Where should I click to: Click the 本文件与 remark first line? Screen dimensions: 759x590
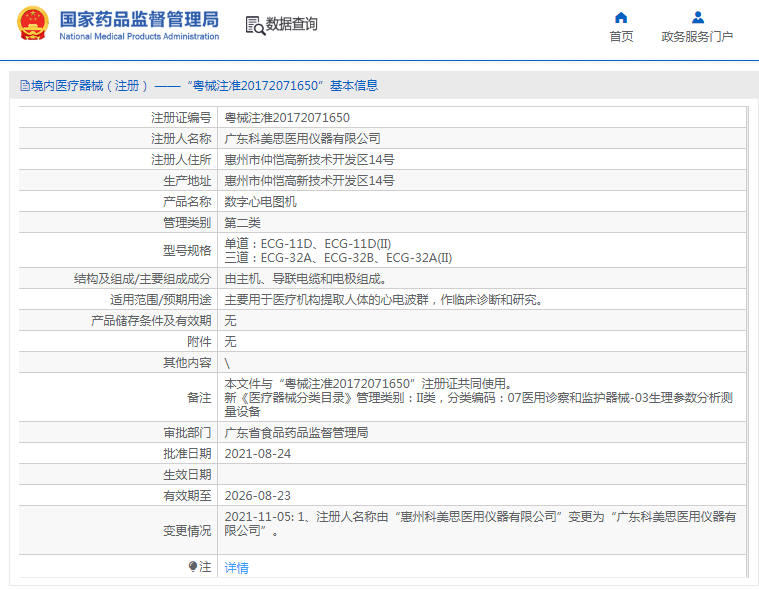(368, 384)
